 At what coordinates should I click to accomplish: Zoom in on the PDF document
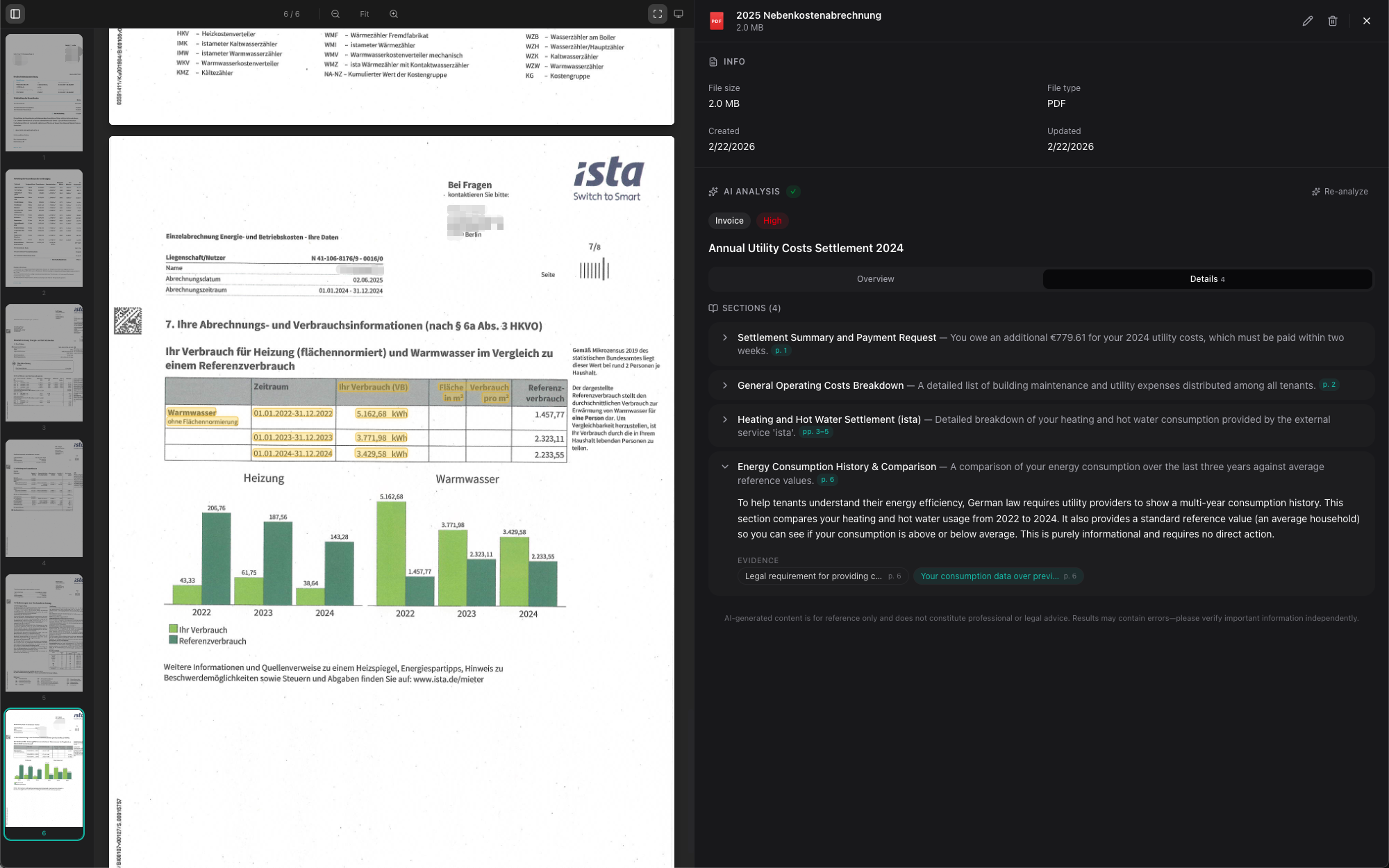coord(394,13)
